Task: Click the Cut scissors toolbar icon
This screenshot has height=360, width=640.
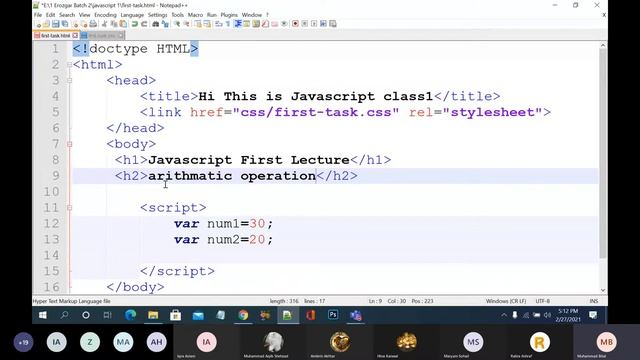Action: click(x=104, y=24)
